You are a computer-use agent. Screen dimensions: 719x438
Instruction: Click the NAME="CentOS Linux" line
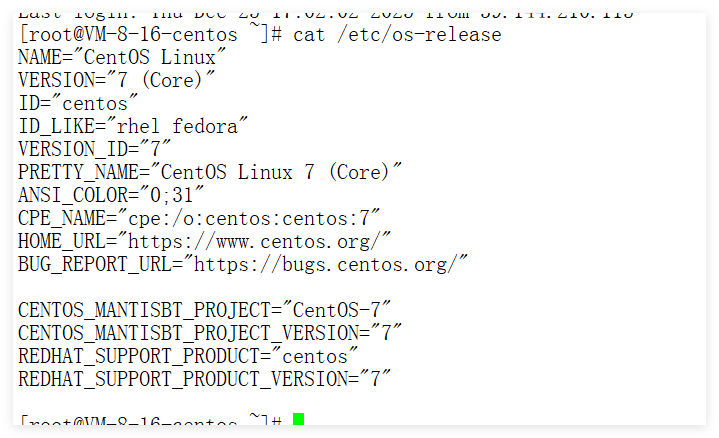coord(122,57)
